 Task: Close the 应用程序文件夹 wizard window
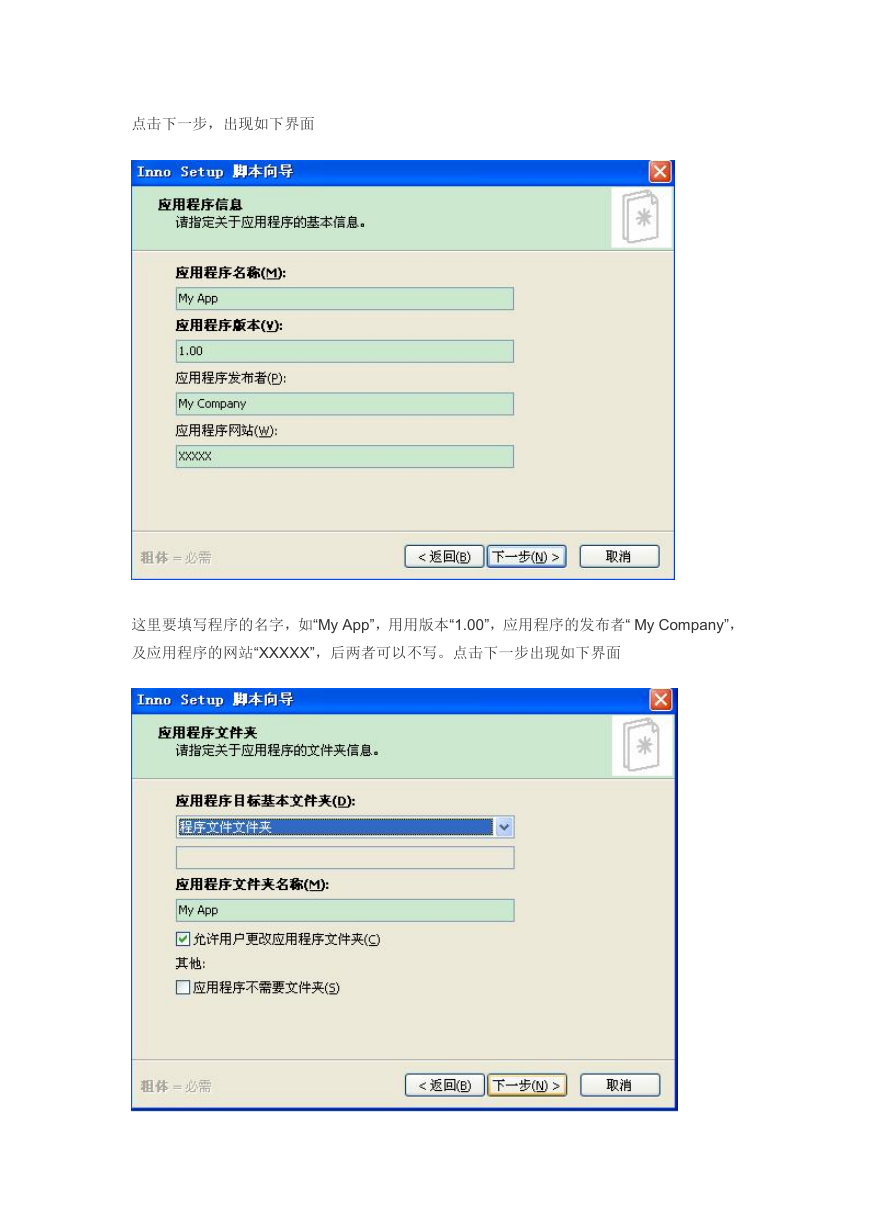[x=661, y=700]
